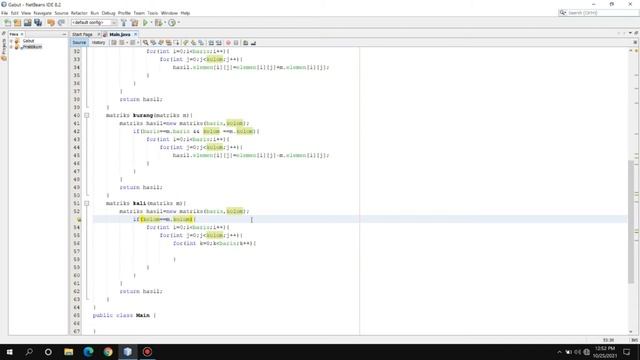Open the Tools menu

pyautogui.click(x=153, y=13)
